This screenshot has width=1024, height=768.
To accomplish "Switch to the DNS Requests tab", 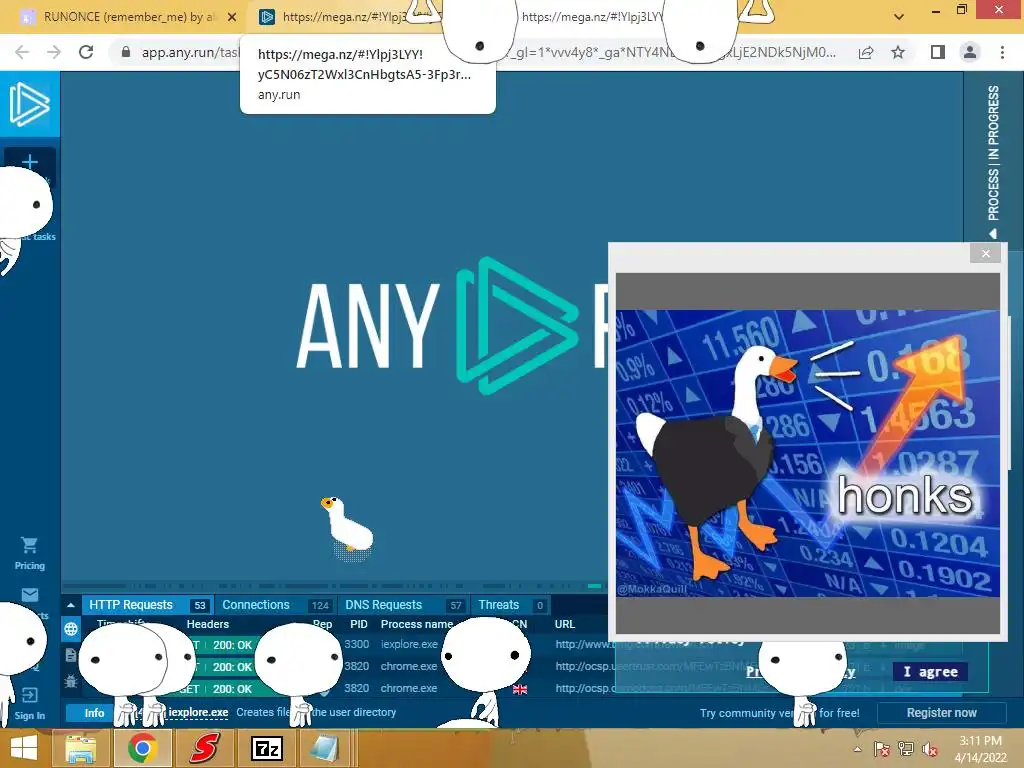I will click(403, 605).
